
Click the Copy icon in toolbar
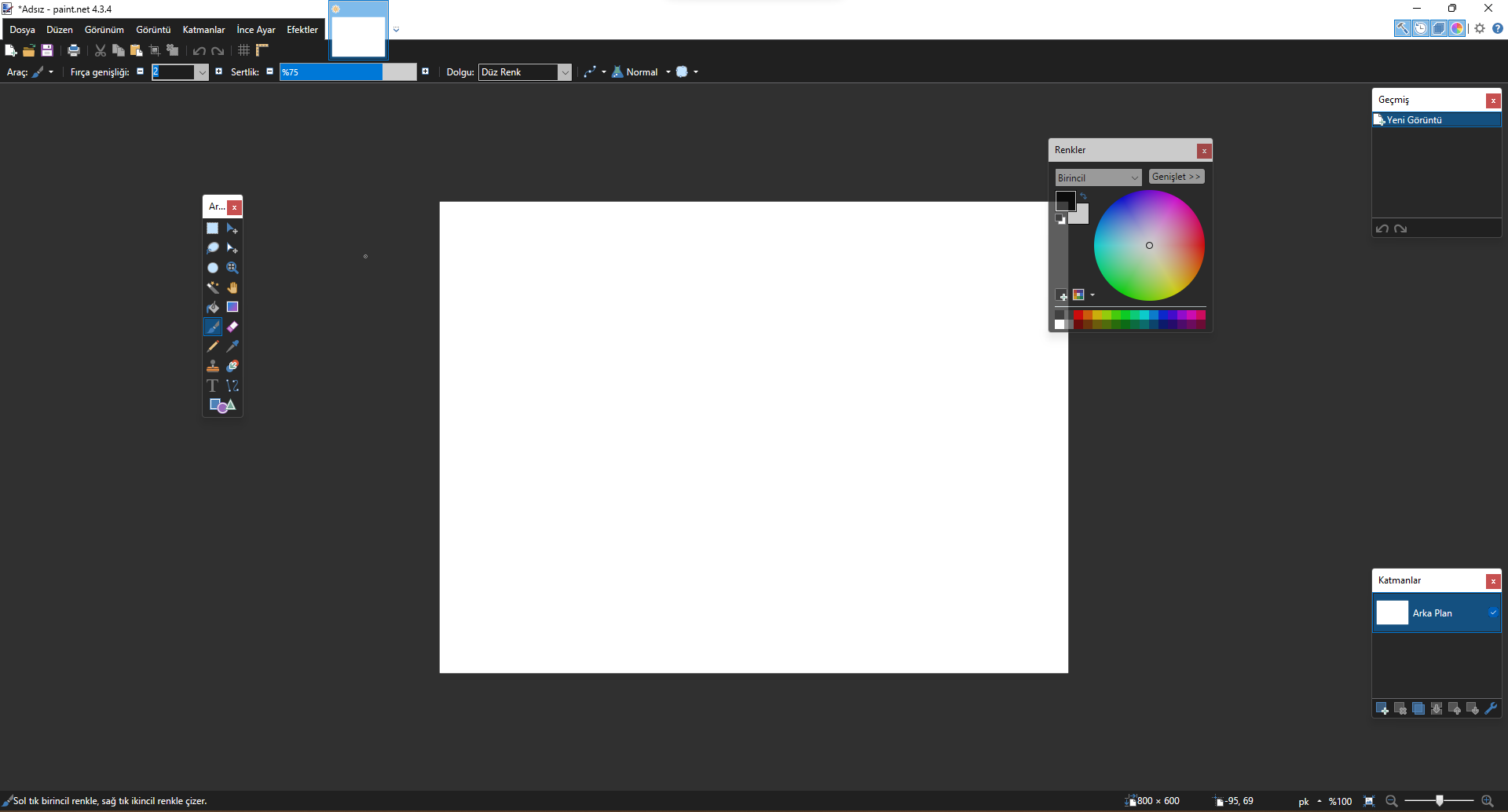pyautogui.click(x=119, y=50)
